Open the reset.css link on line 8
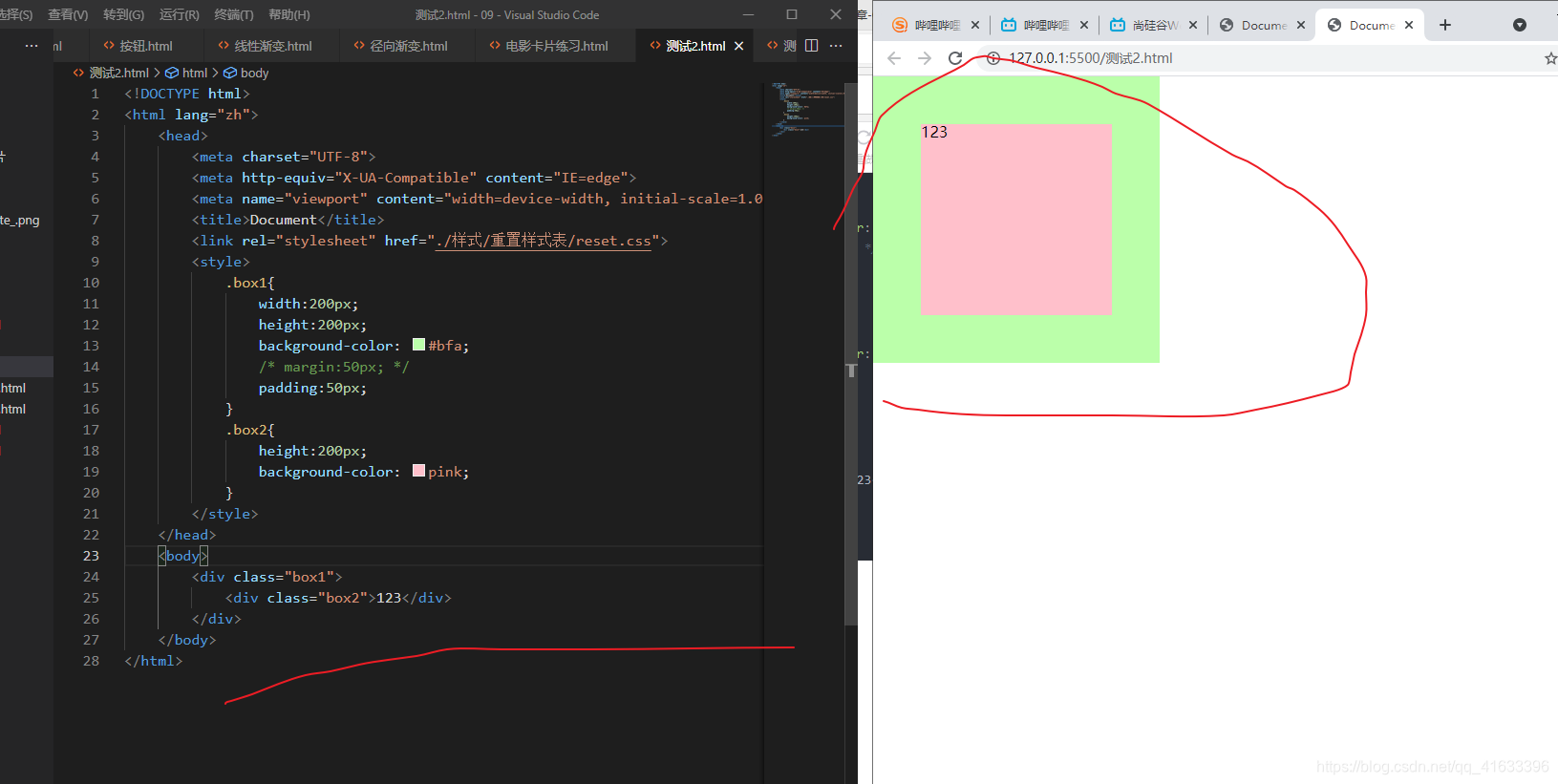The image size is (1558, 784). [544, 241]
